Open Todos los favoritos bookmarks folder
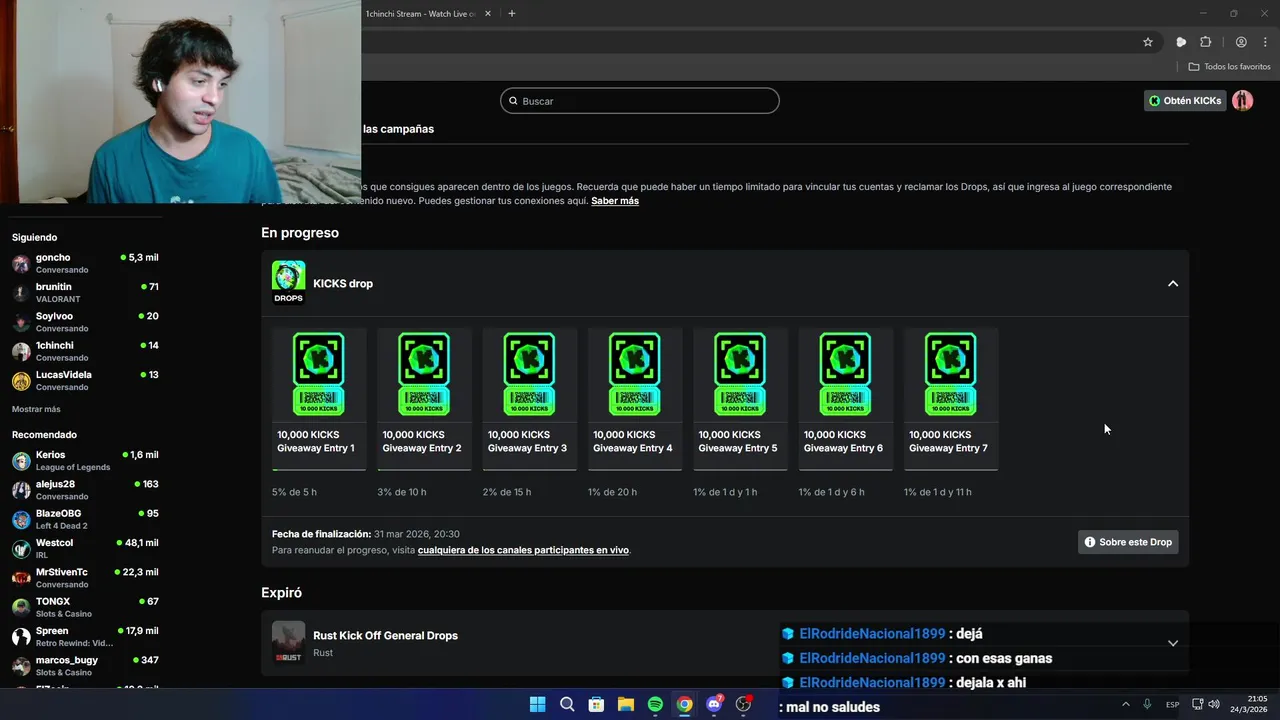The image size is (1280, 720). click(1230, 67)
